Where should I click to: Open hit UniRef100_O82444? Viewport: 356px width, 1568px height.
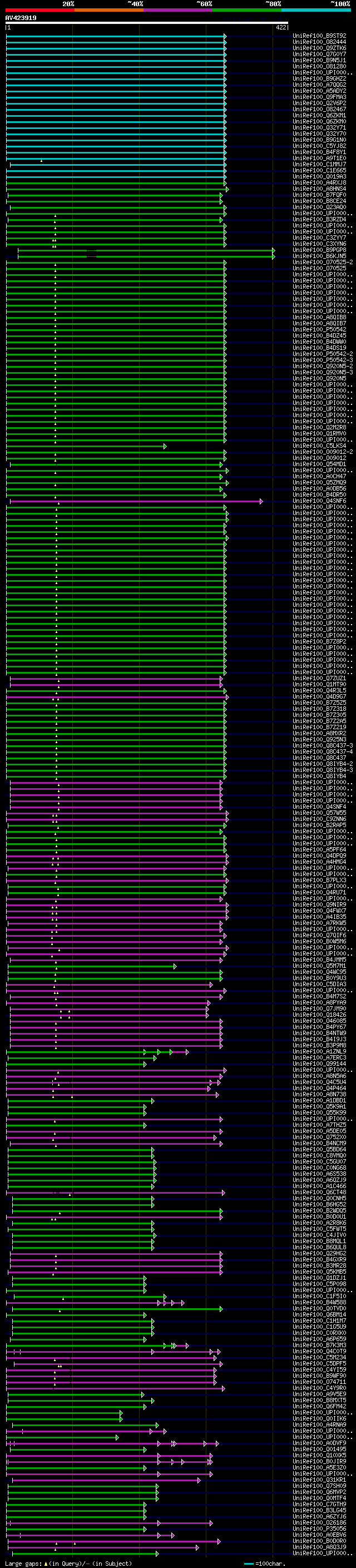coord(319,42)
